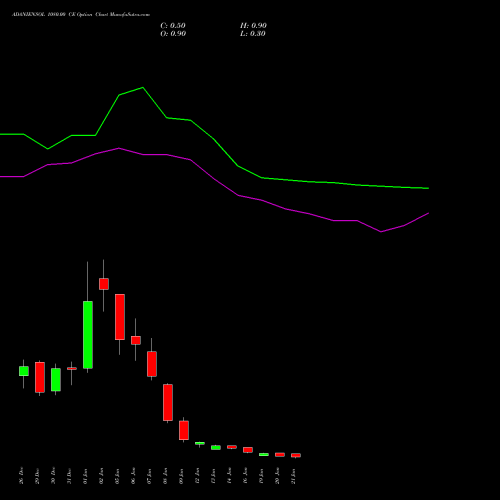Select the green candle for 26 Dec
Screen dimensions: 500x500
[x=24, y=371]
